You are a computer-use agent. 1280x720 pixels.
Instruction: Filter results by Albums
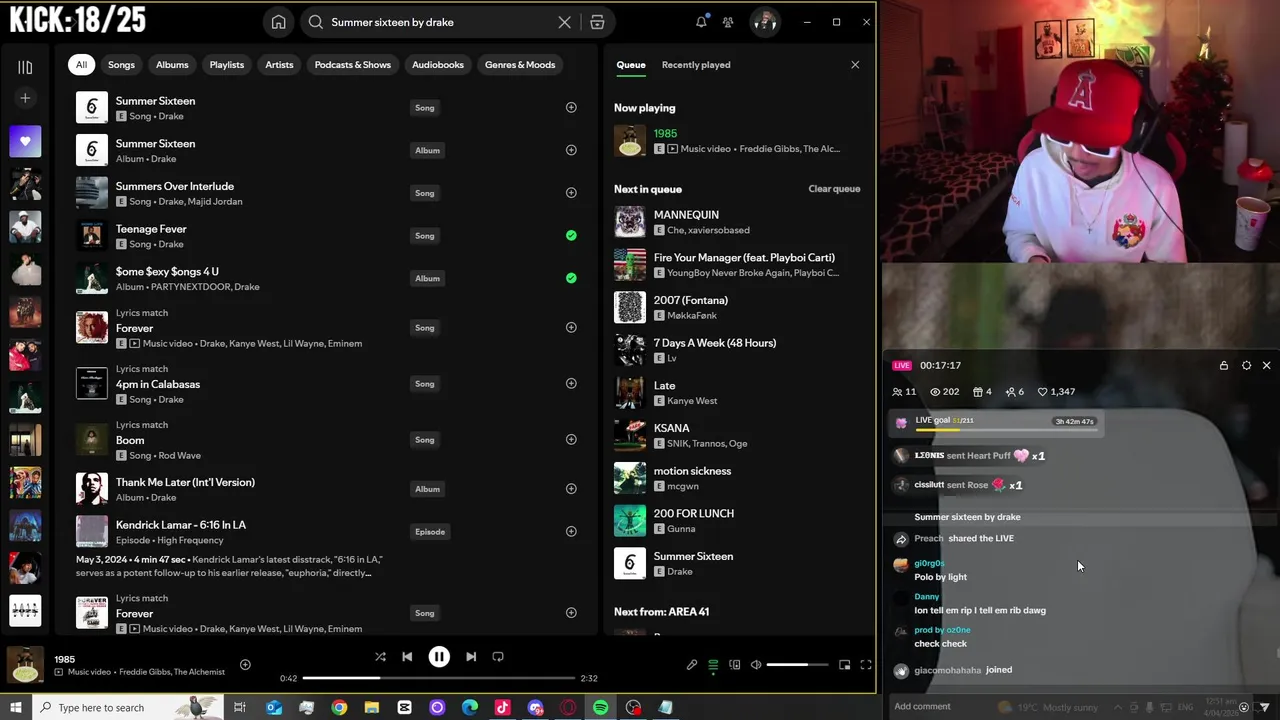[x=172, y=65]
